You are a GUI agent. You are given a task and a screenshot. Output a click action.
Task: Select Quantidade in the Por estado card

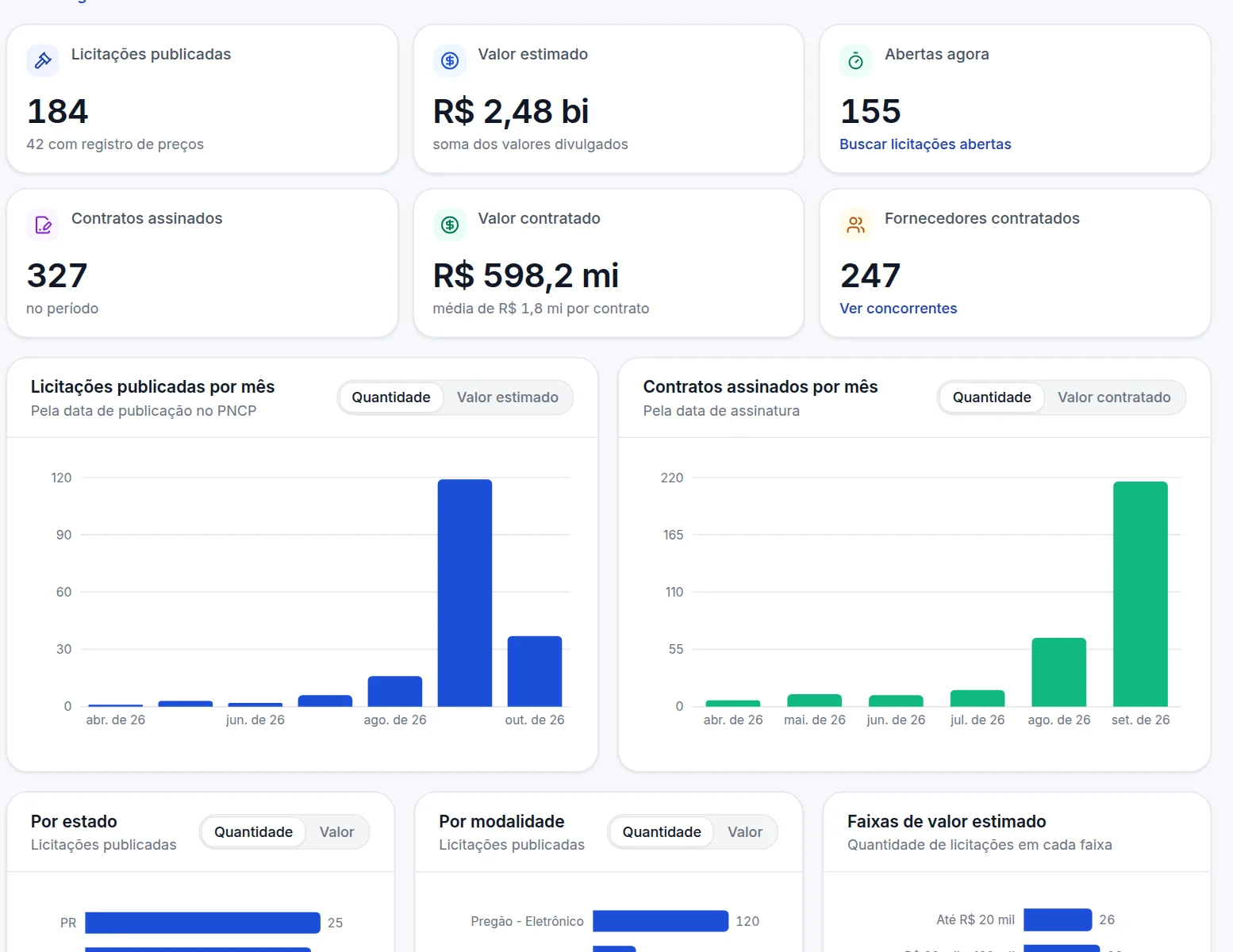[253, 832]
